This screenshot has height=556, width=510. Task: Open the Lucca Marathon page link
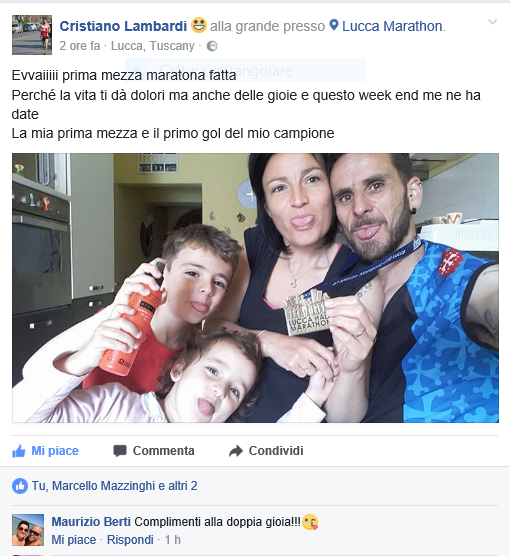pos(392,26)
